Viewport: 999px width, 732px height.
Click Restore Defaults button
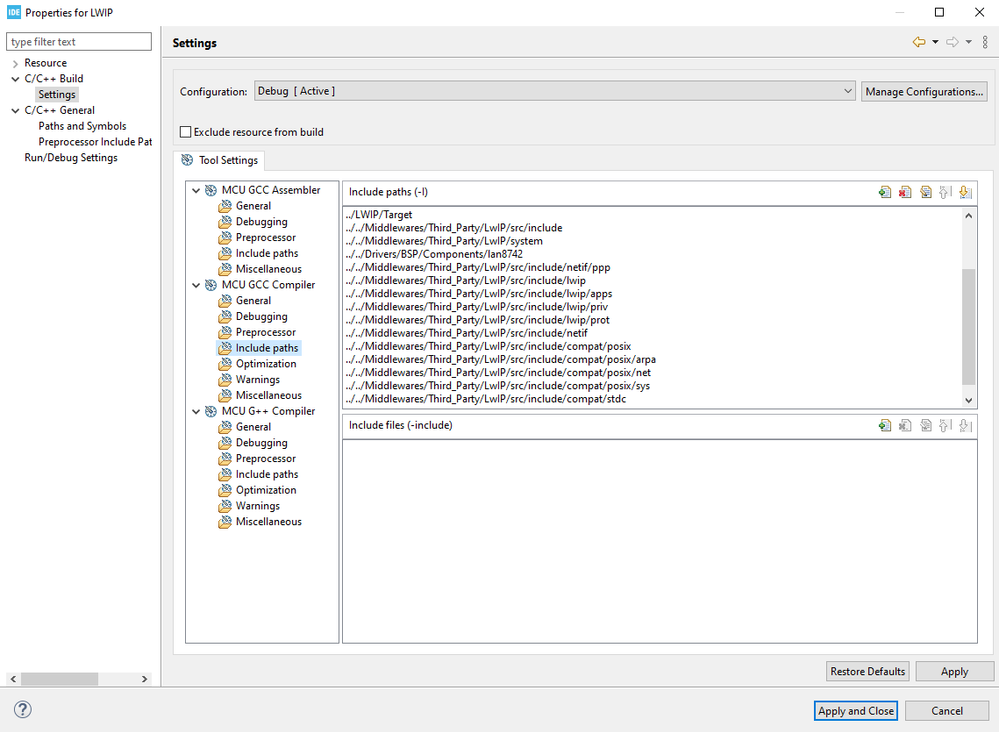867,671
